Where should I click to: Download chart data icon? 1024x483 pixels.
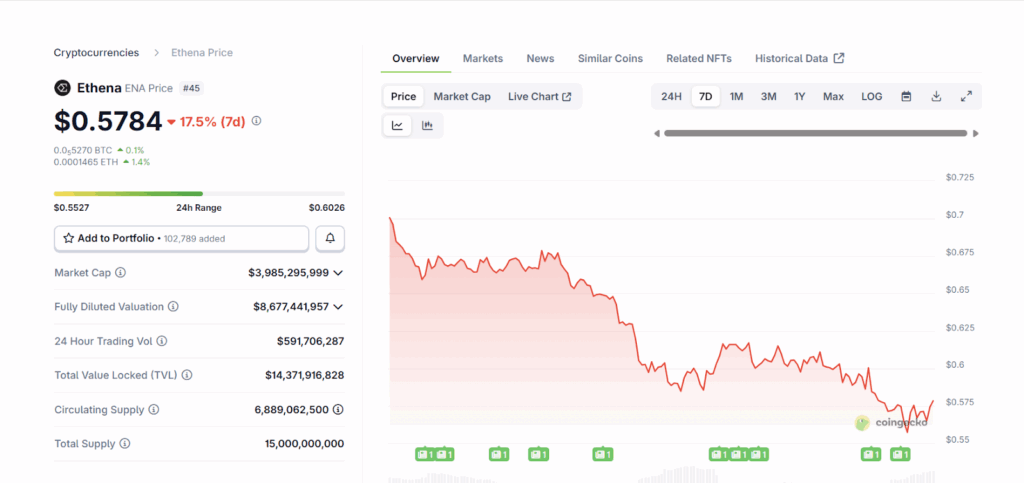(x=936, y=97)
